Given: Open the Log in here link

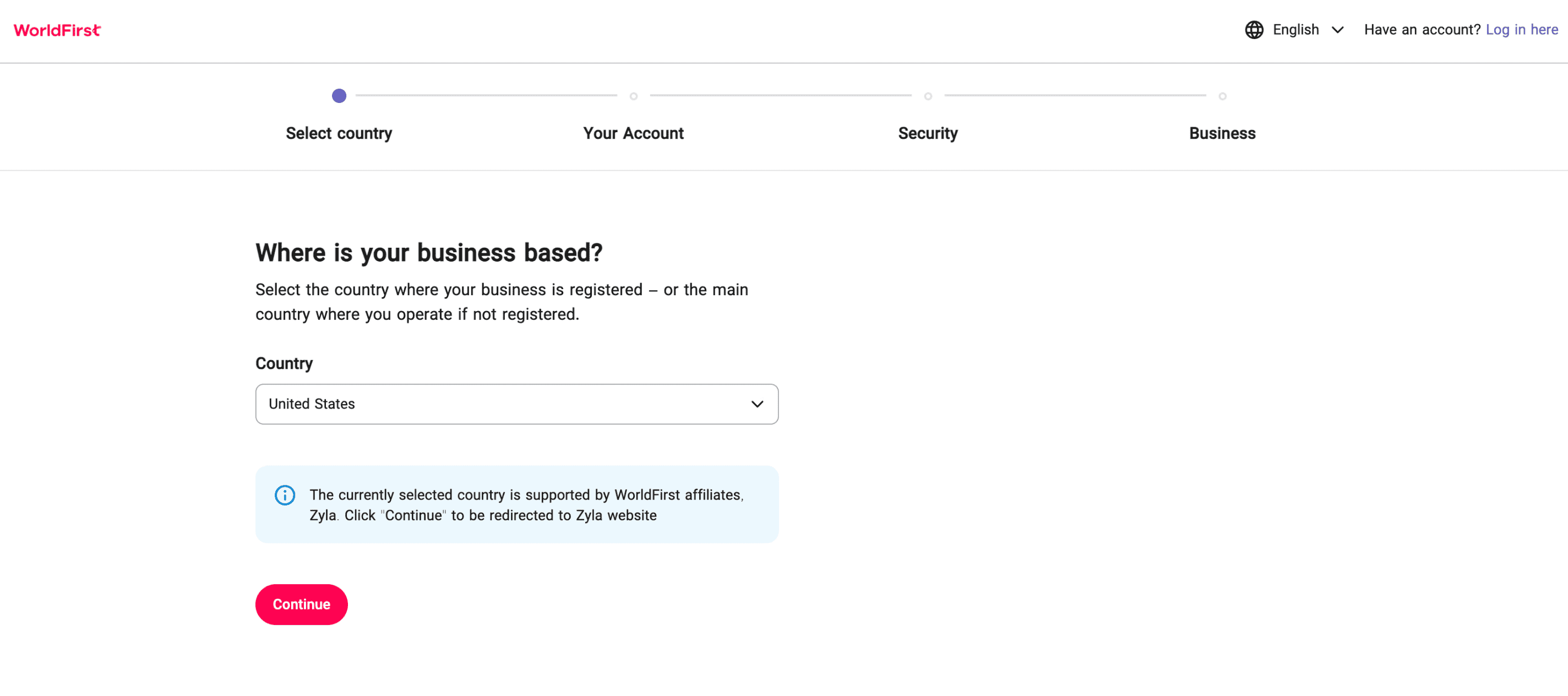Looking at the screenshot, I should coord(1521,30).
